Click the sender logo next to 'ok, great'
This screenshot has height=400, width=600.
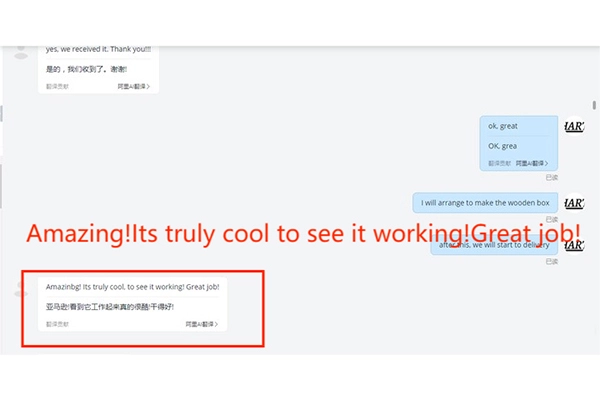point(574,127)
